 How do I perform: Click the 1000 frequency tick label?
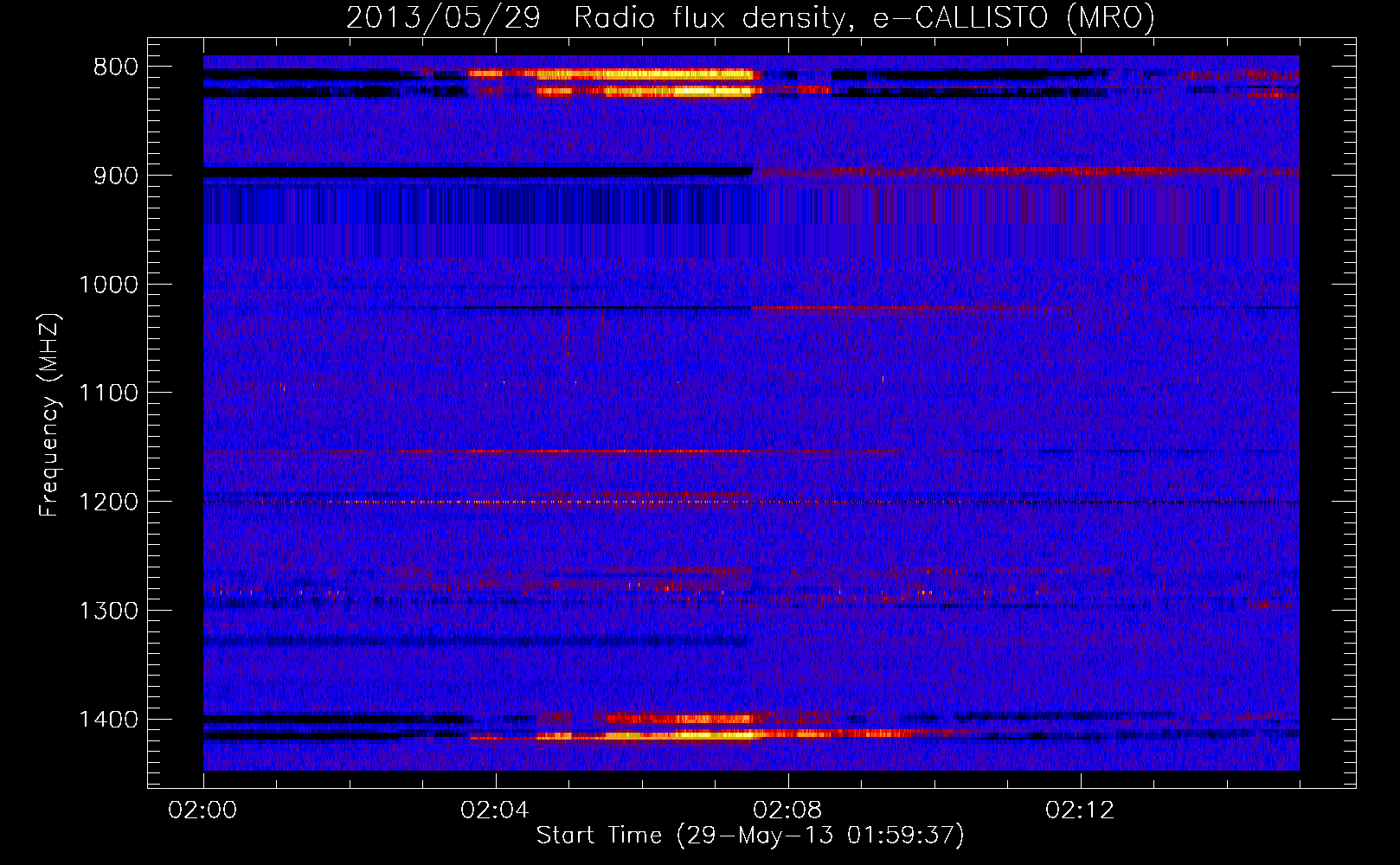pos(108,285)
